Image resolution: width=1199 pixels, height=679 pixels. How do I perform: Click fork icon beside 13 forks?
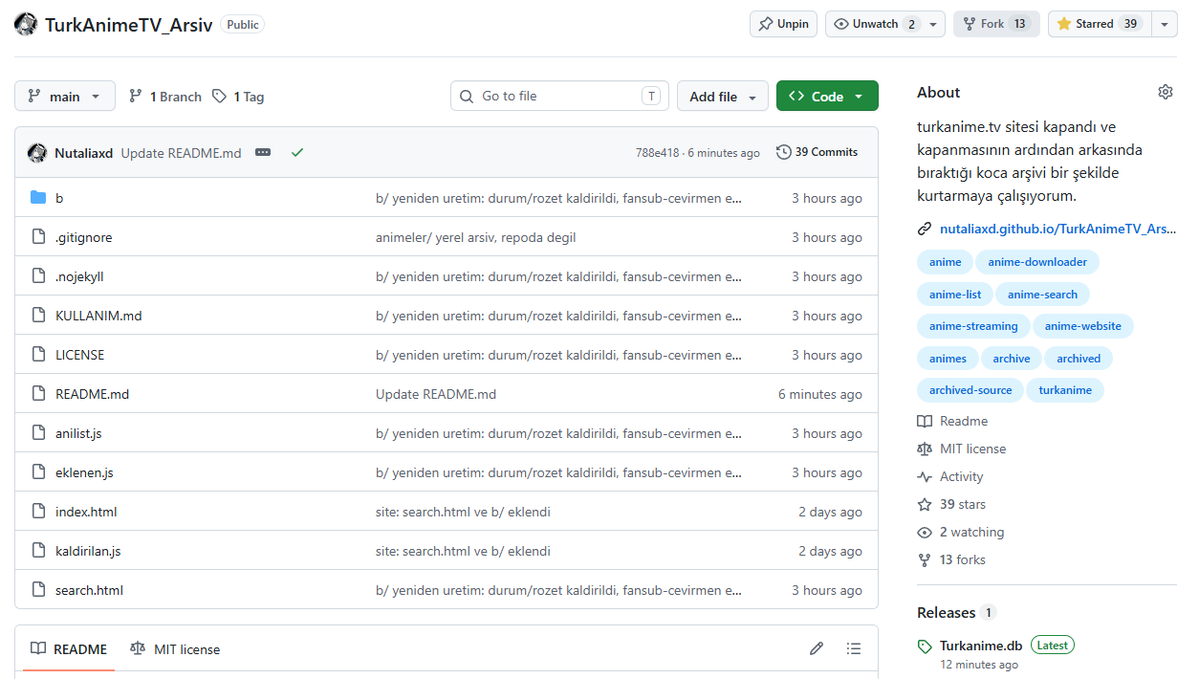pos(924,560)
